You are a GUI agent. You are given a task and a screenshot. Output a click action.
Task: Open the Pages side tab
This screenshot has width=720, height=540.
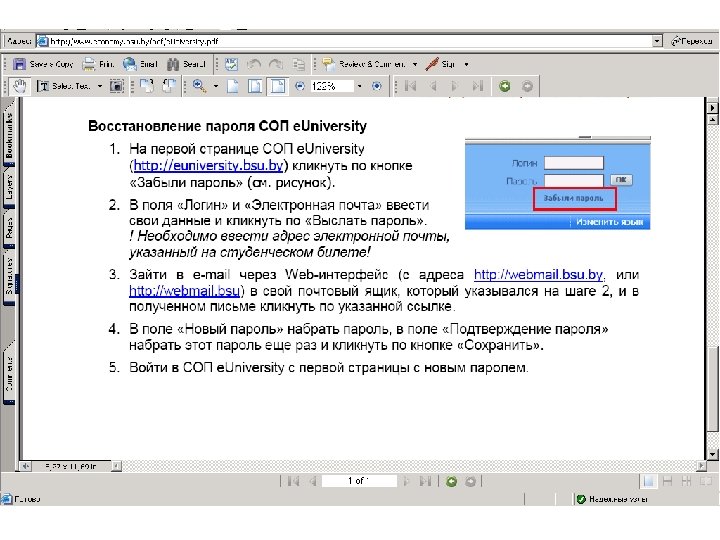(x=9, y=229)
